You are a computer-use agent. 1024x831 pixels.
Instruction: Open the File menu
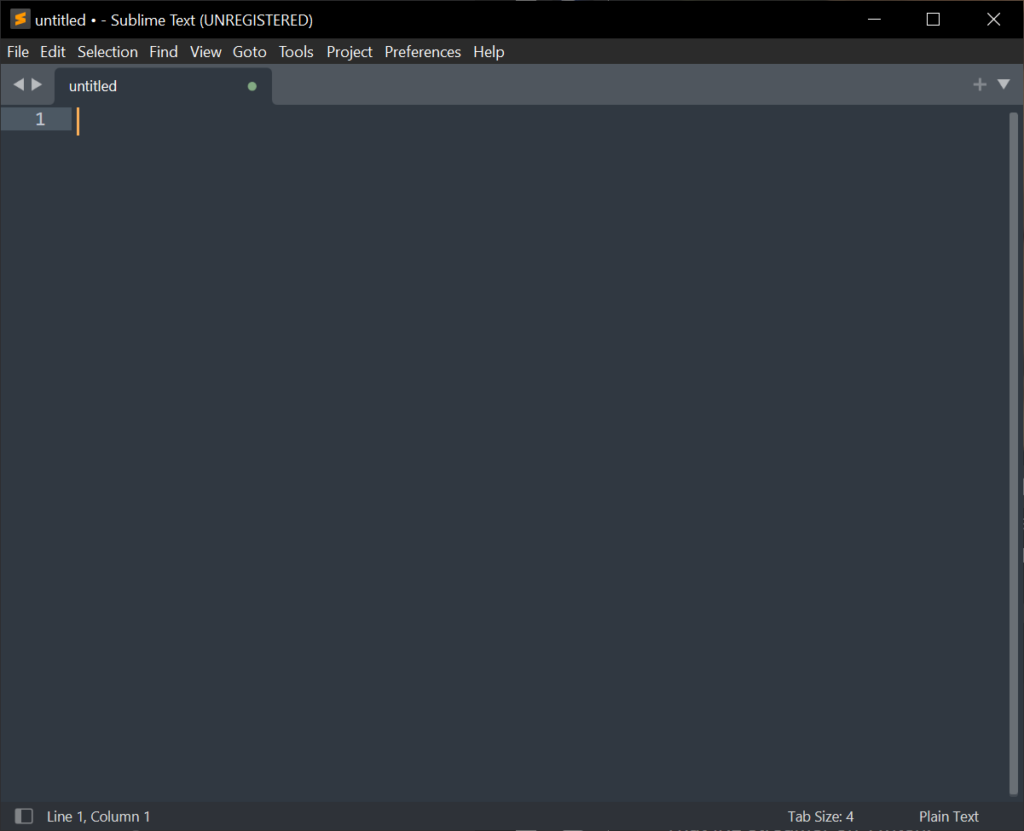(18, 52)
